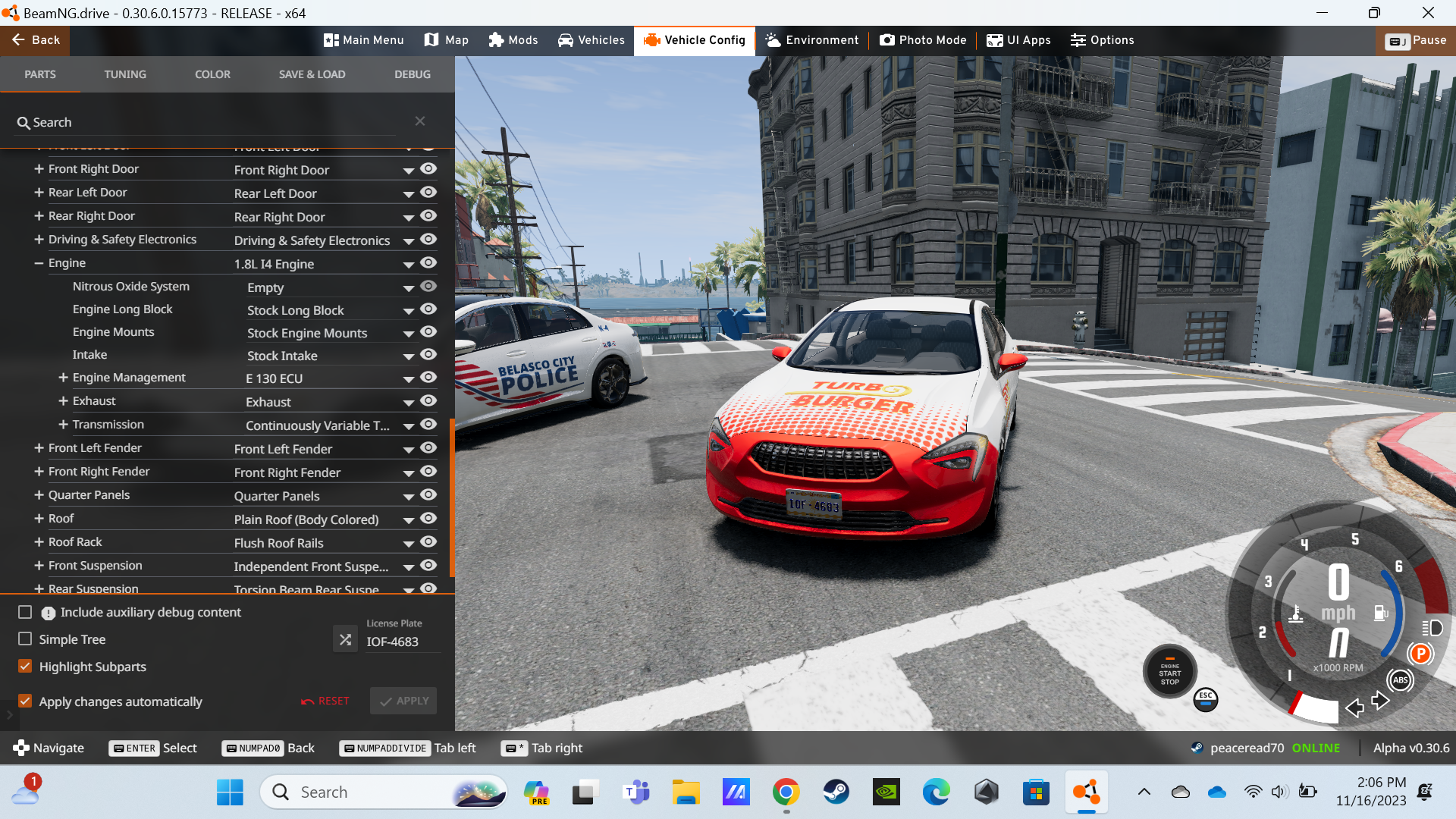Expand the Exhaust subparts
1456x819 pixels.
(x=63, y=401)
